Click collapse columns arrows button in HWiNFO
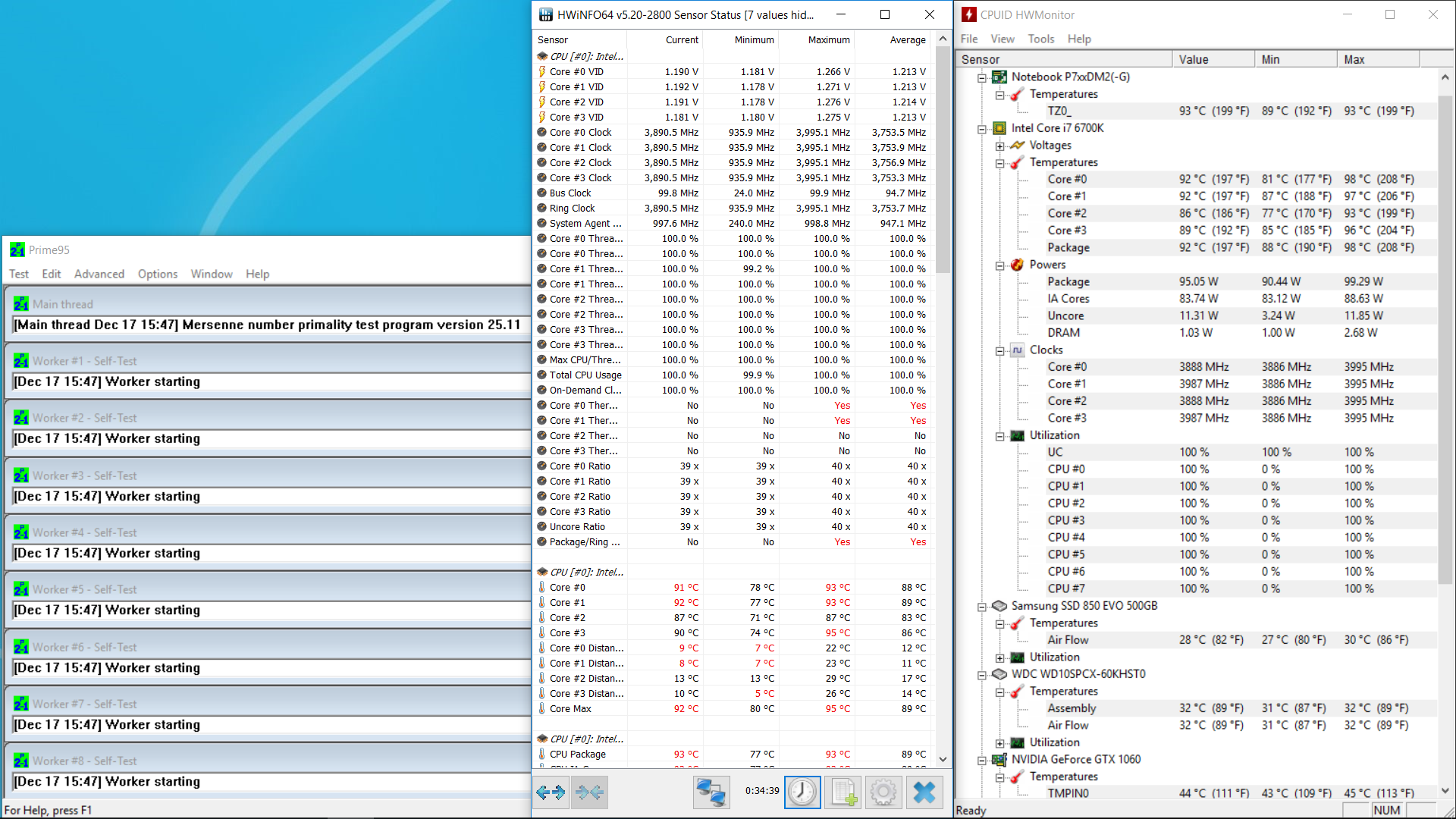Image resolution: width=1456 pixels, height=819 pixels. (589, 792)
